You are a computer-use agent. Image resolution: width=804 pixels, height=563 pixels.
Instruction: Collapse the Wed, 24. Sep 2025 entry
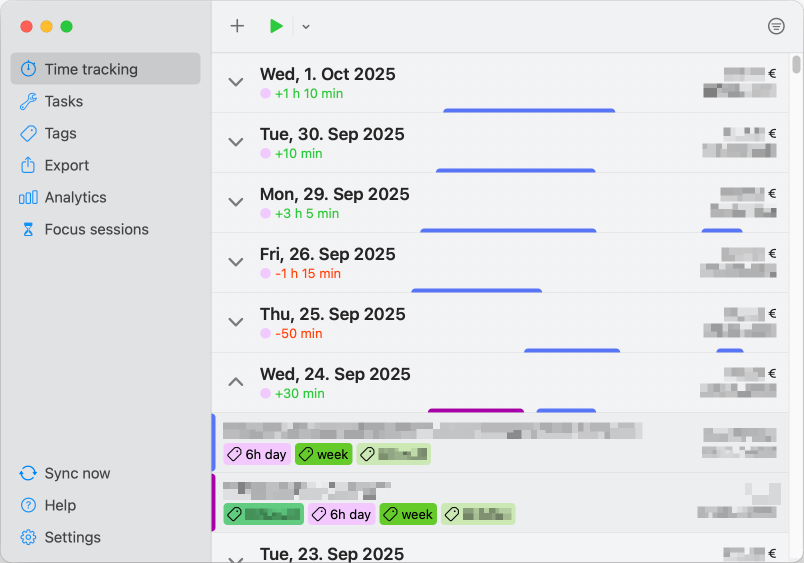pos(236,382)
